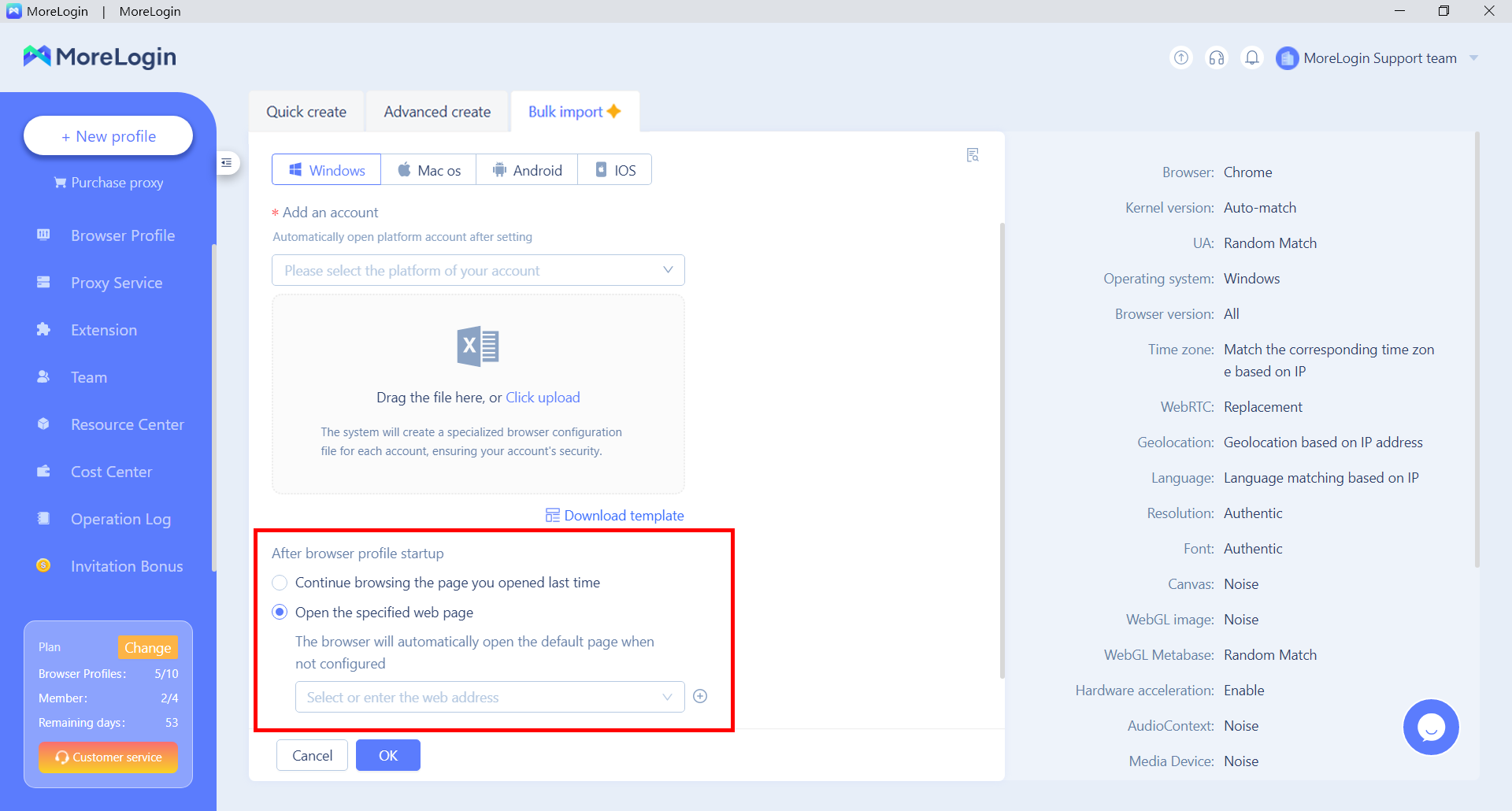Click the add web address plus icon
Image resolution: width=1512 pixels, height=811 pixels.
click(700, 696)
